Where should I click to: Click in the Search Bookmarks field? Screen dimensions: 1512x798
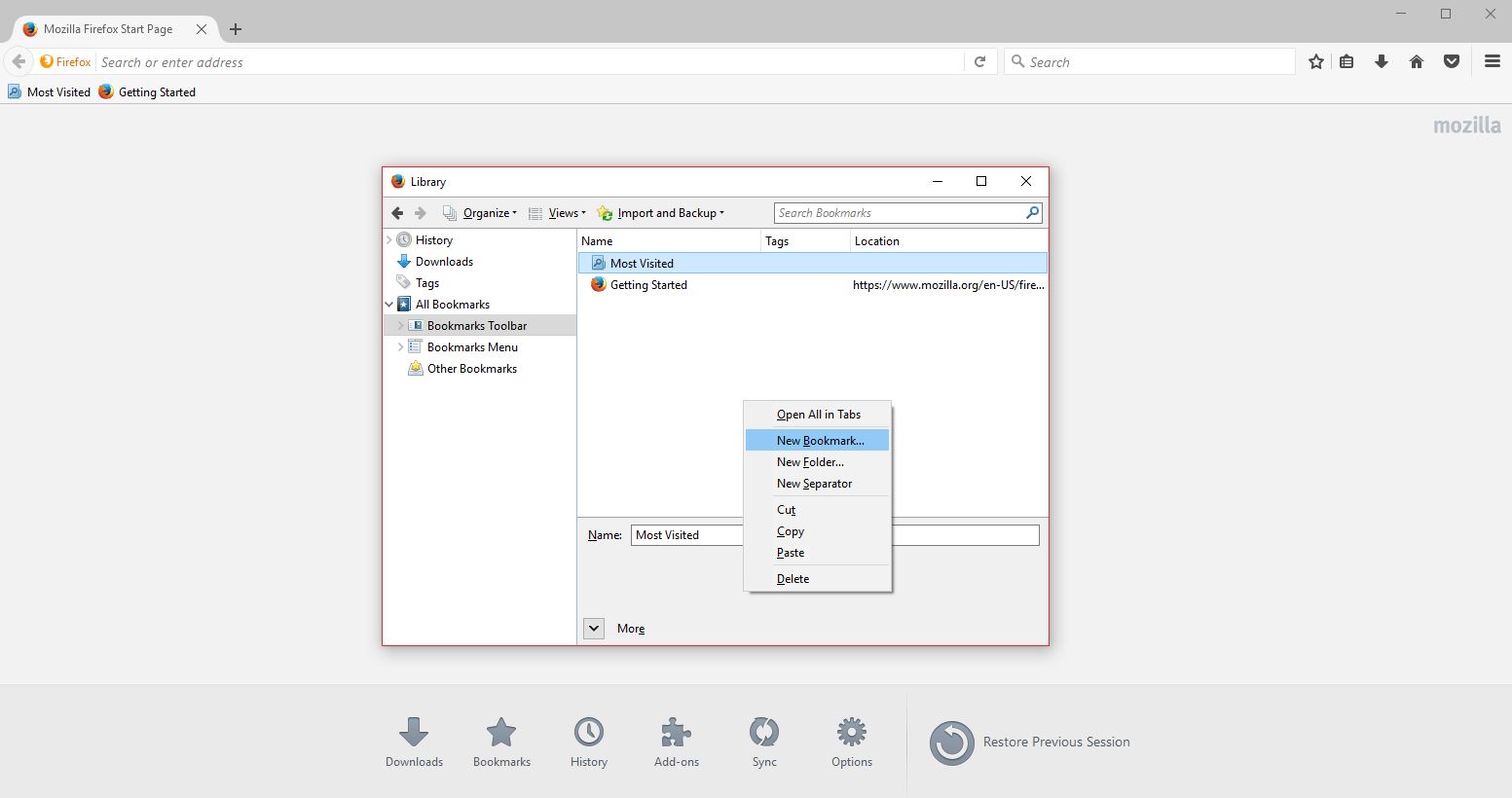click(x=899, y=213)
